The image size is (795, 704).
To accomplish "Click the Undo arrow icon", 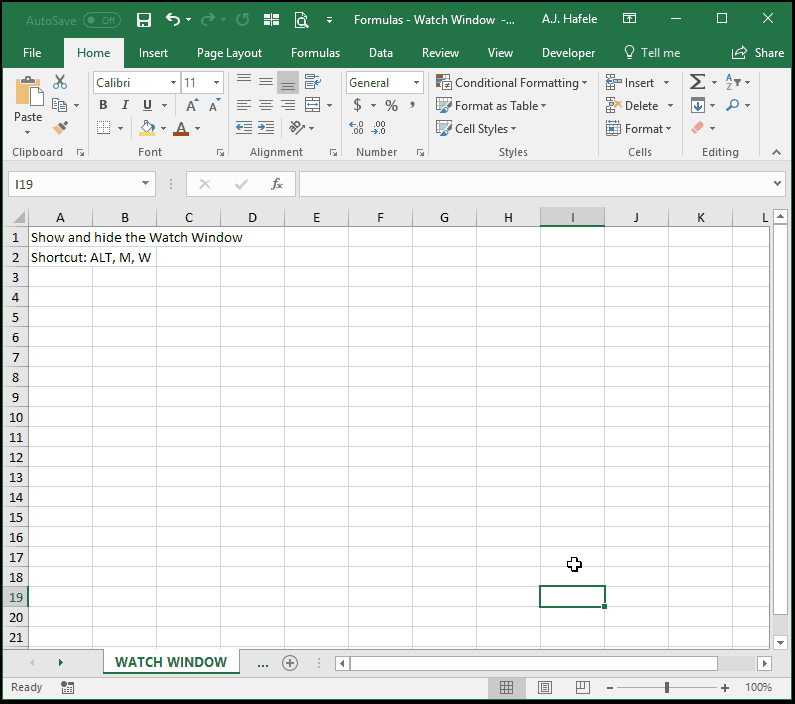I will click(173, 20).
